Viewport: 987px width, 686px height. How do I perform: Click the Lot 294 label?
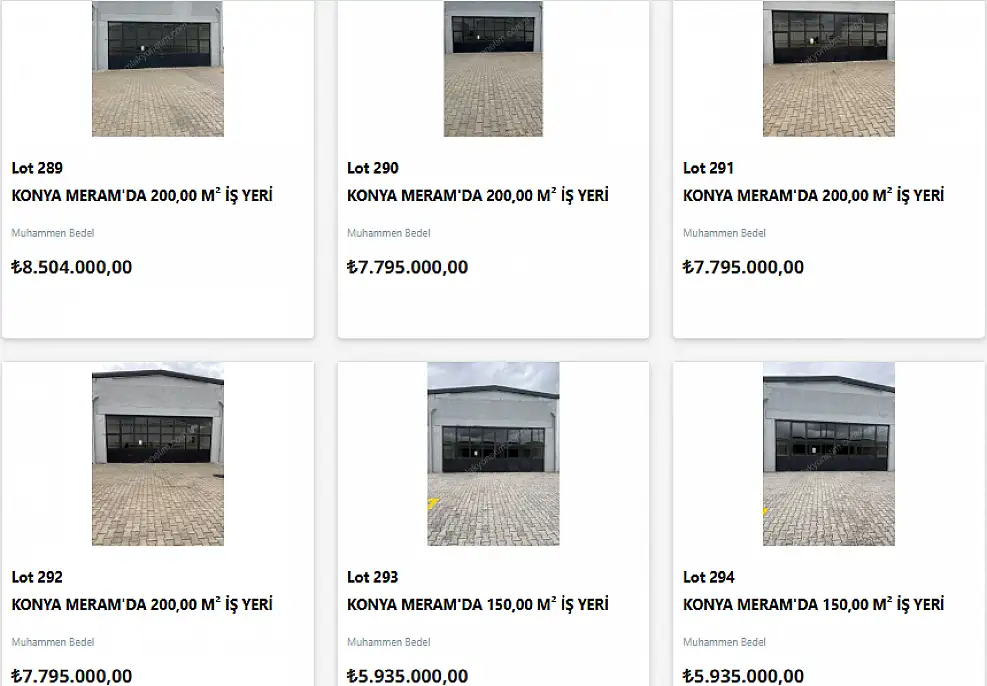pos(708,577)
